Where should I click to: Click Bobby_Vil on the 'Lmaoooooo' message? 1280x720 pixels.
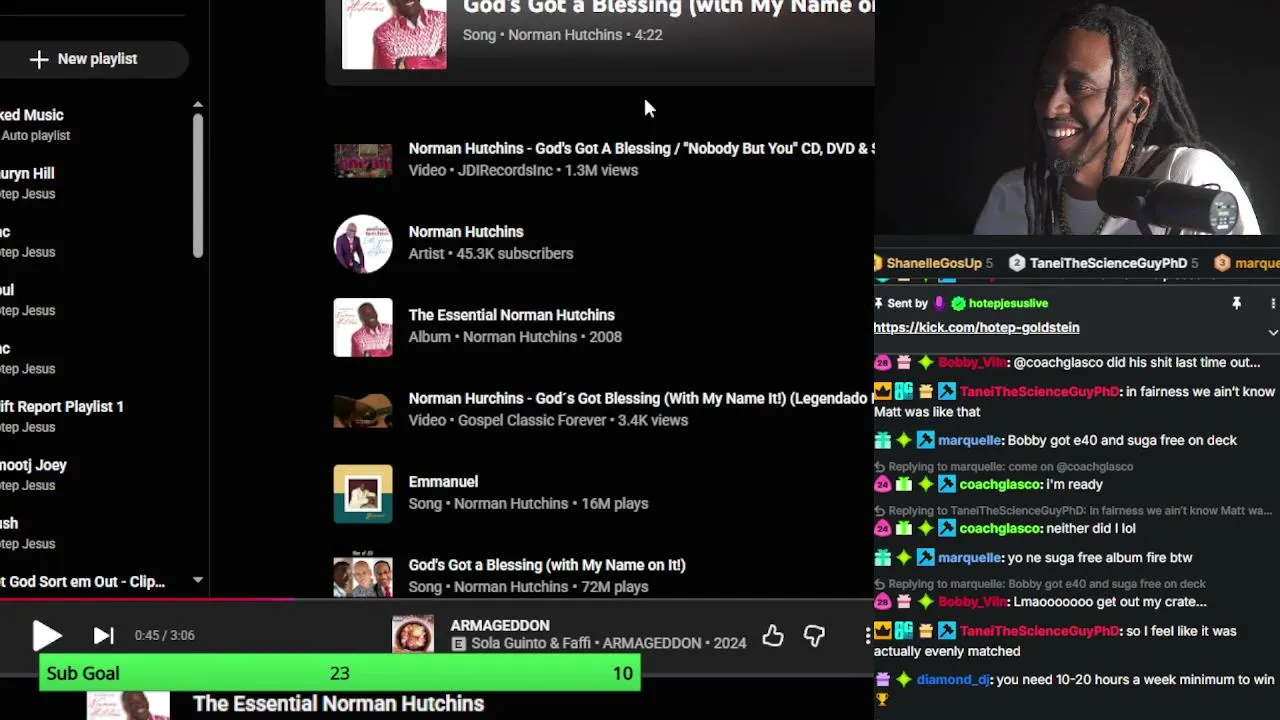(x=973, y=602)
